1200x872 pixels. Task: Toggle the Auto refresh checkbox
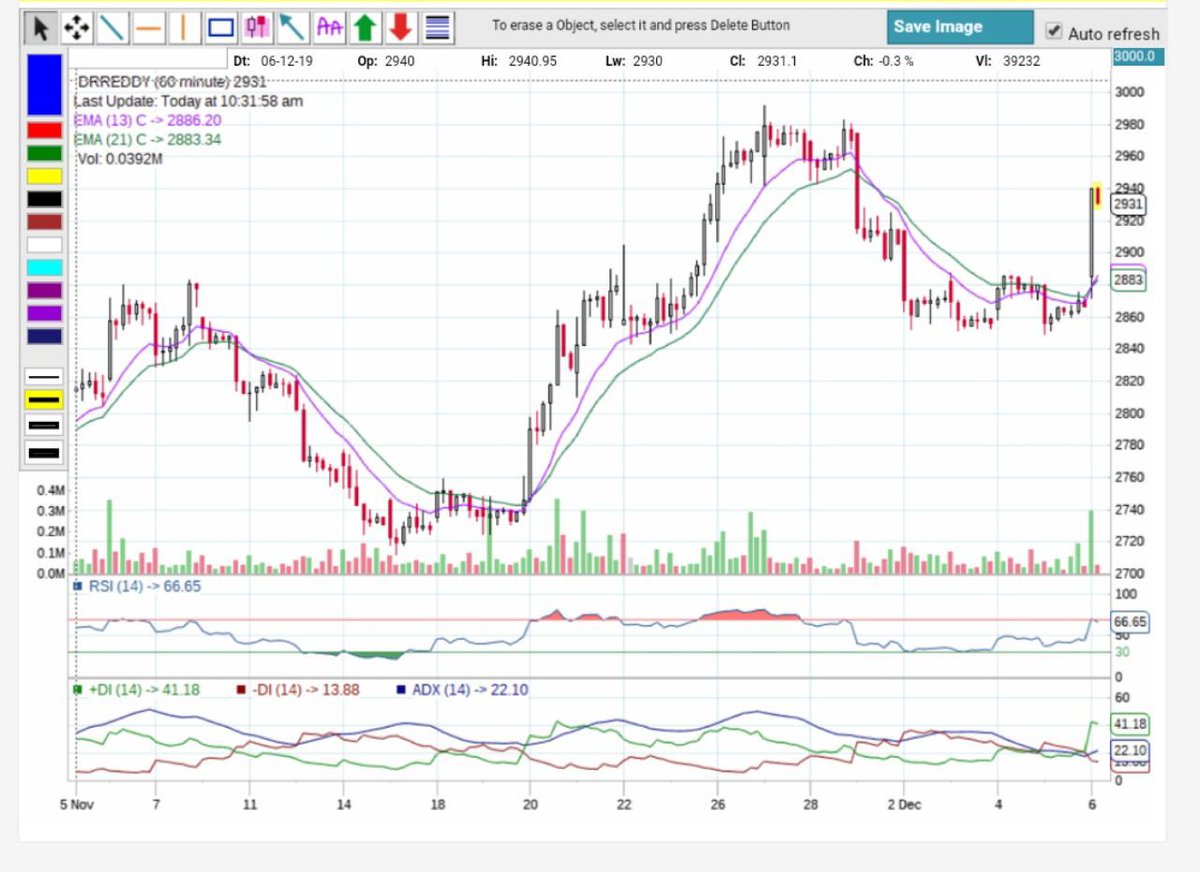(1054, 32)
